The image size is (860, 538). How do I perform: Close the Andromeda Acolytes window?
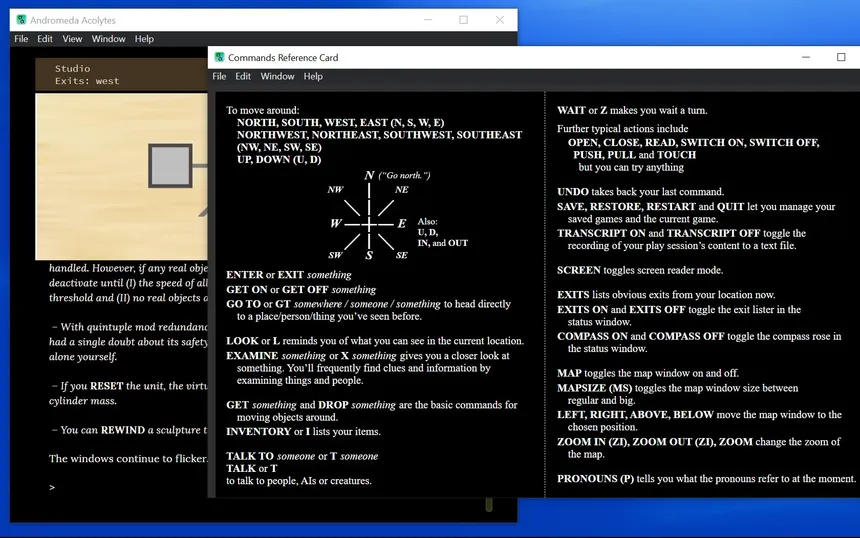[500, 20]
